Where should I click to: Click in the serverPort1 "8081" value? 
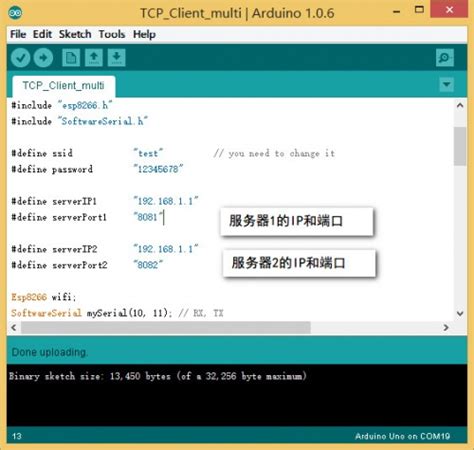[x=148, y=217]
